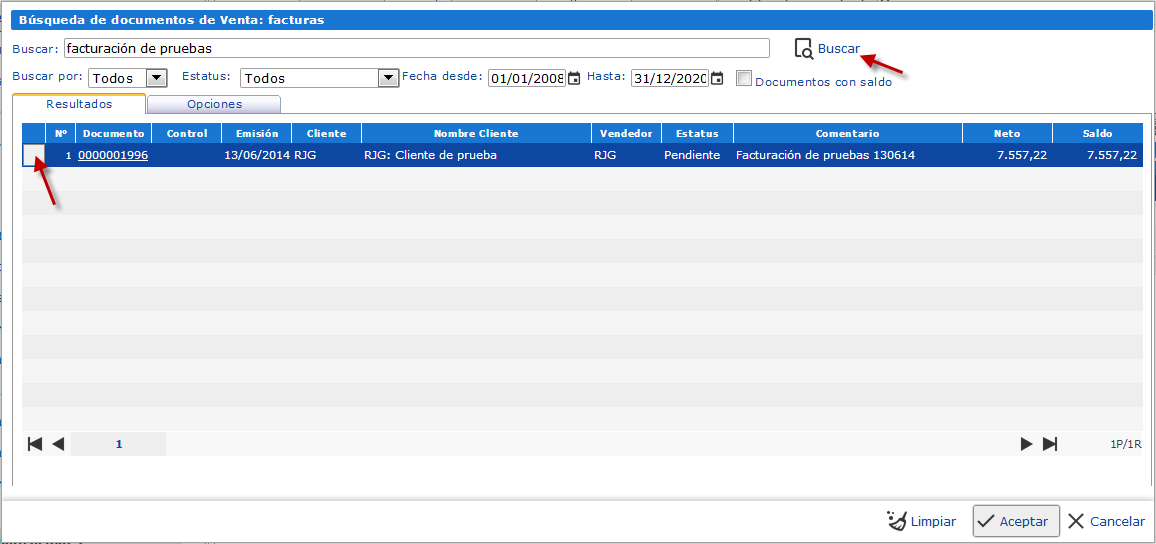Sort by the Emisión column header
This screenshot has width=1156, height=544.
(x=256, y=133)
